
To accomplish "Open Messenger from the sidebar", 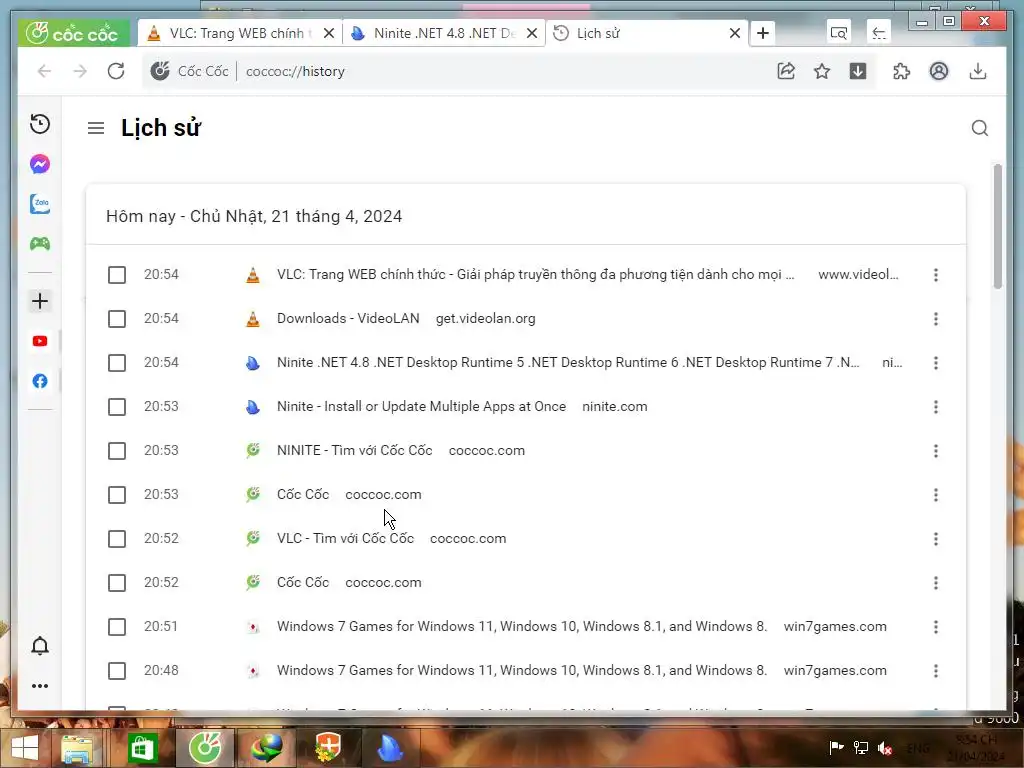I will 40,164.
